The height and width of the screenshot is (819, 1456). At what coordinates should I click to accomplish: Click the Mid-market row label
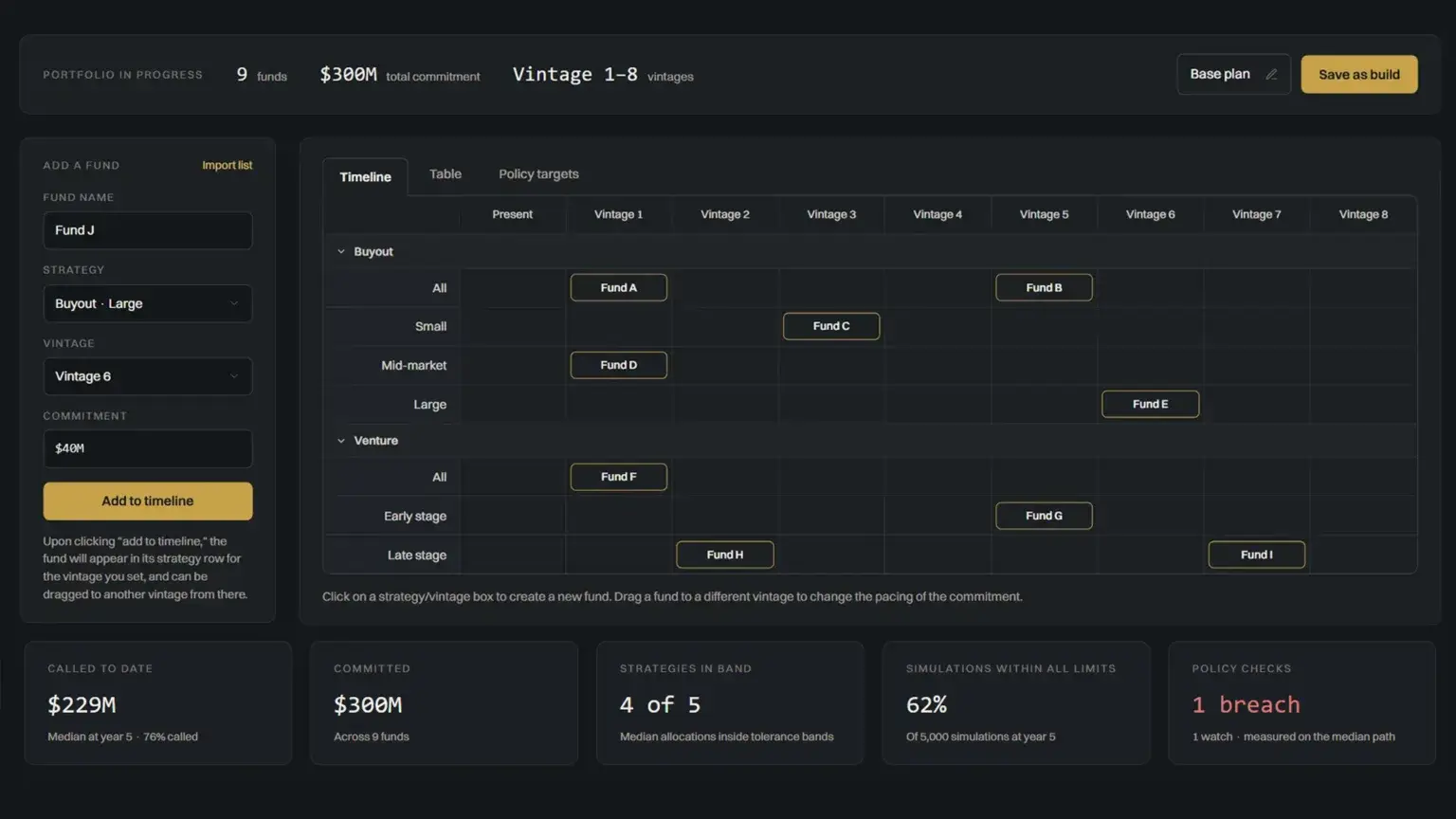413,365
